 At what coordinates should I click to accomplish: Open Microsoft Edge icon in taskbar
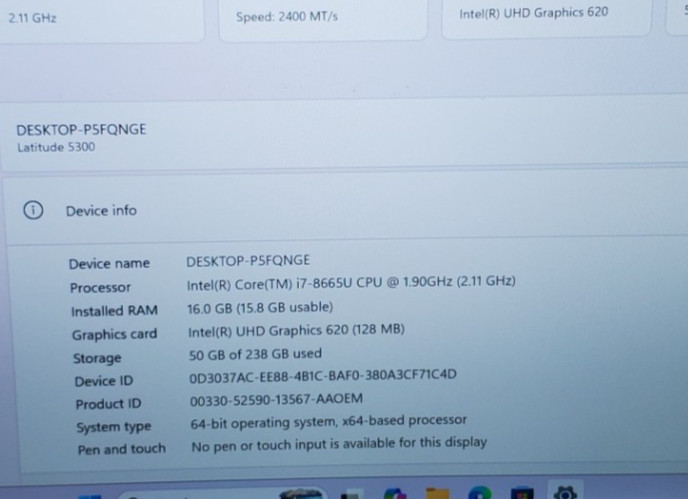click(480, 492)
